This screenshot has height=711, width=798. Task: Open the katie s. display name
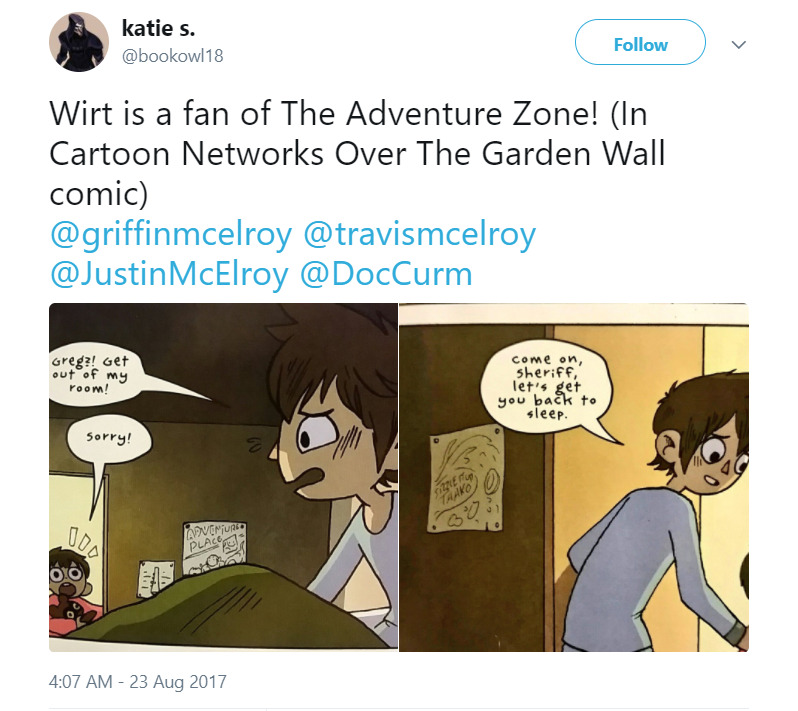click(158, 28)
